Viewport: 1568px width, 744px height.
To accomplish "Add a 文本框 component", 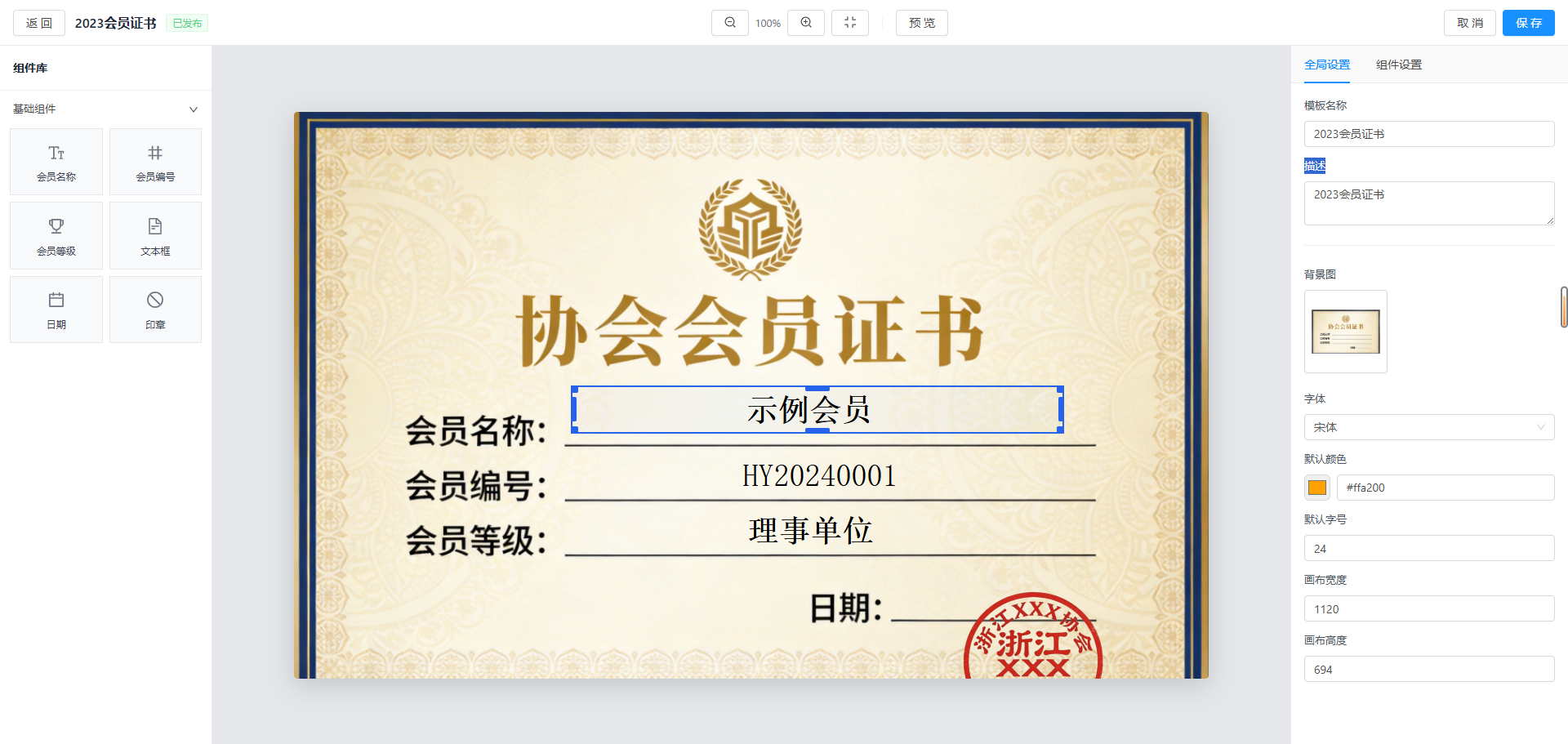I will tap(155, 235).
